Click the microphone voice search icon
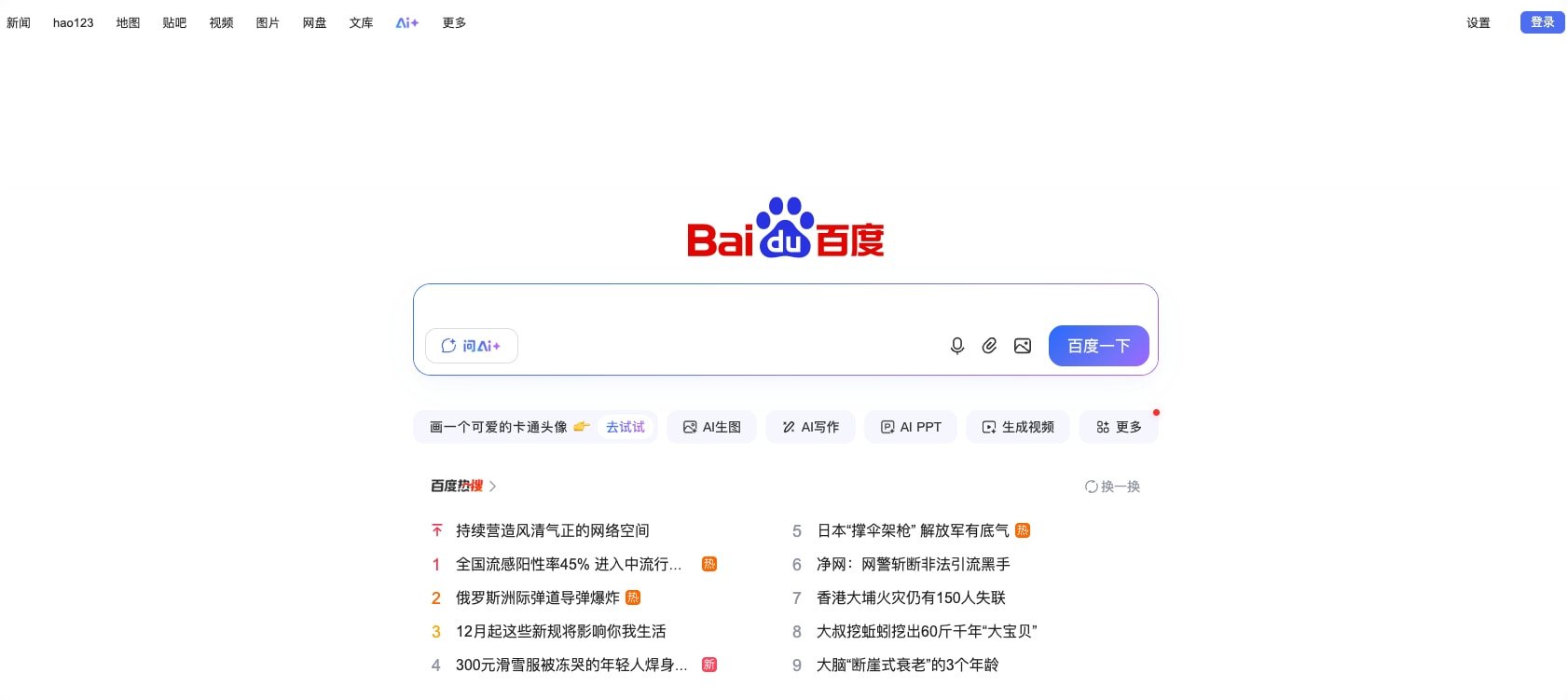 tap(956, 346)
